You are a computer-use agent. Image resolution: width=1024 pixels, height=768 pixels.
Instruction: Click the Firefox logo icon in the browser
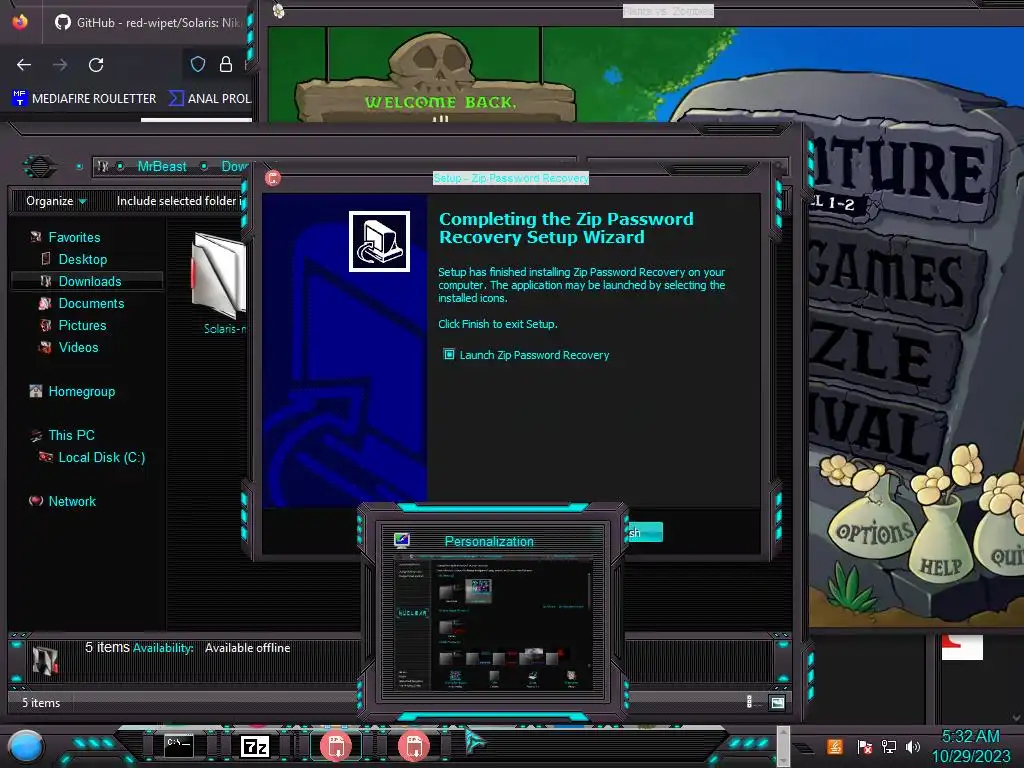(20, 22)
